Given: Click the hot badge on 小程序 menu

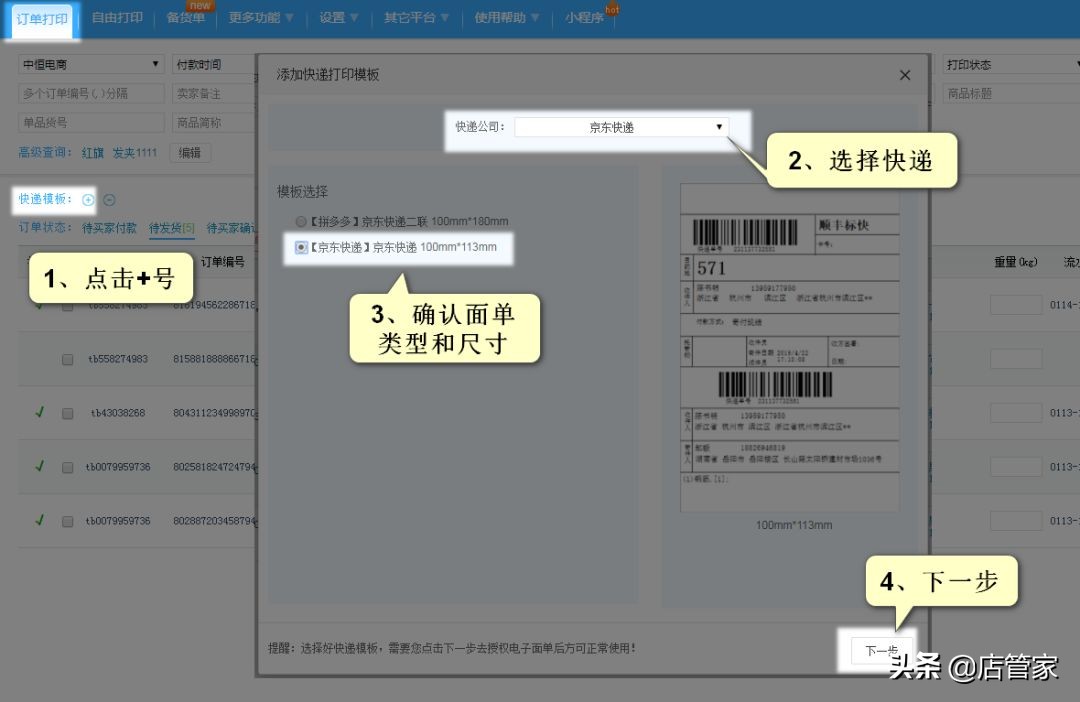Looking at the screenshot, I should coord(612,9).
